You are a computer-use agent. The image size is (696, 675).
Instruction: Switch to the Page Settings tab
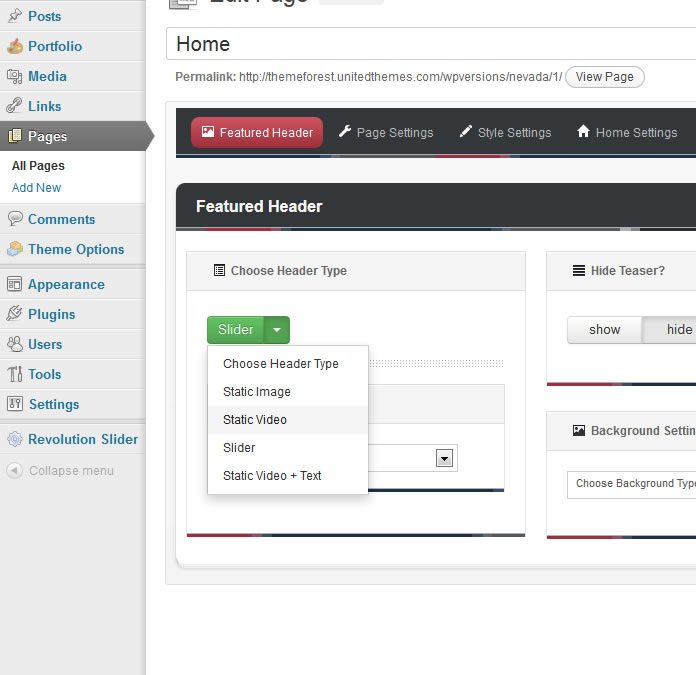tap(385, 133)
